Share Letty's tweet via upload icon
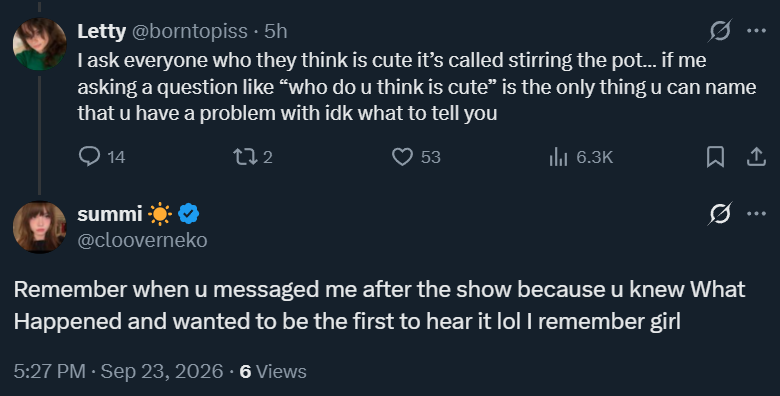Image resolution: width=780 pixels, height=396 pixels. point(756,157)
